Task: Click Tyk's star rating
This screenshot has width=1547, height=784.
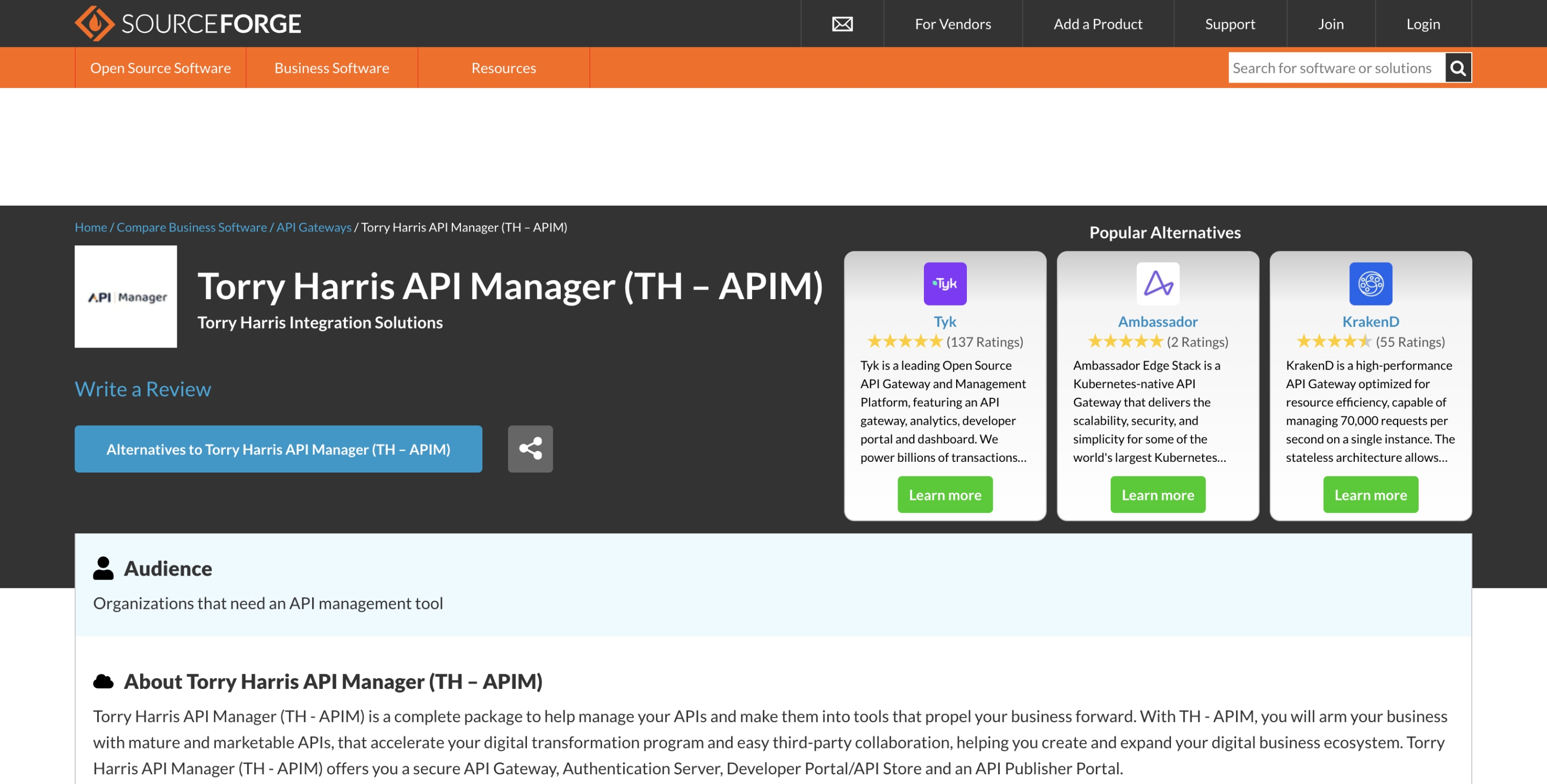Action: (905, 341)
